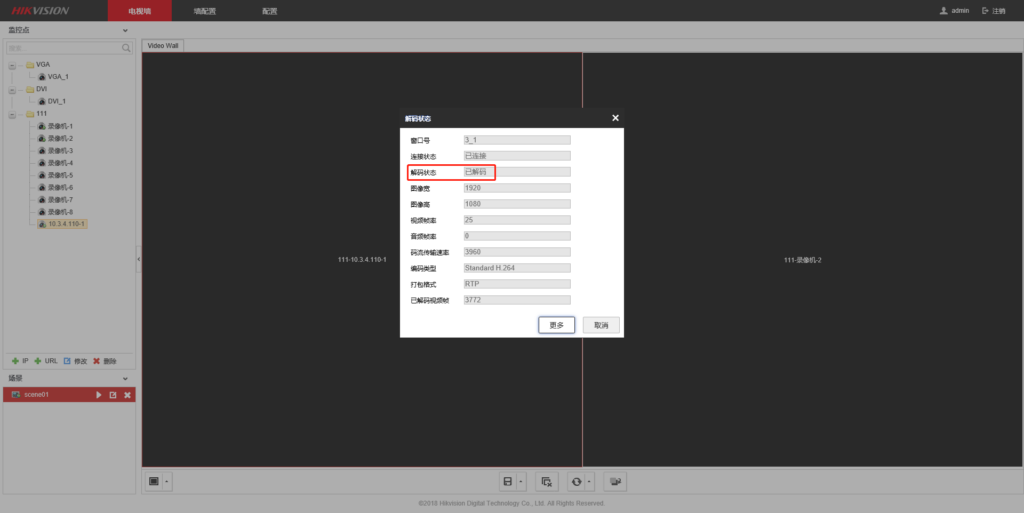Viewport: 1024px width, 513px height.
Task: Click the window layout icon at bottom left
Action: (153, 482)
